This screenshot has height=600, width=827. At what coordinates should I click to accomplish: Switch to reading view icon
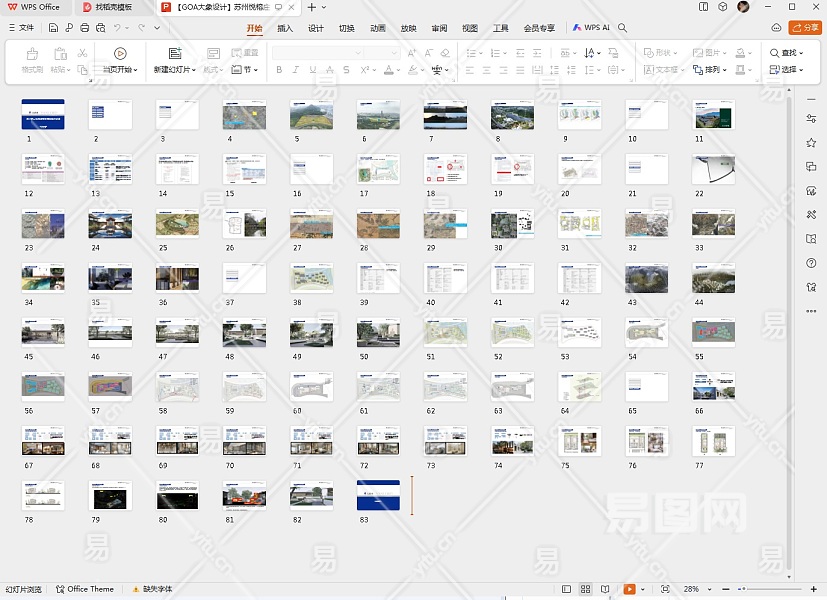(x=605, y=589)
